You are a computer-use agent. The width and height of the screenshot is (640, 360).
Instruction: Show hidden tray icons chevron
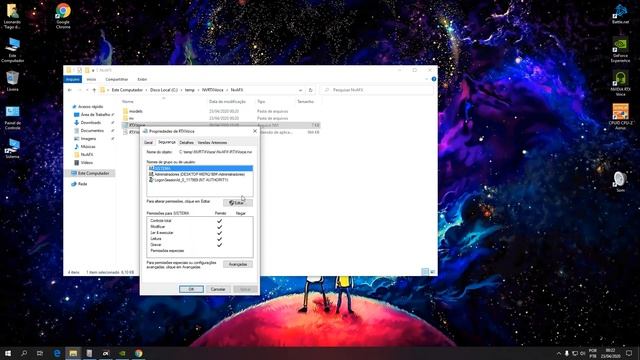[x=559, y=353]
